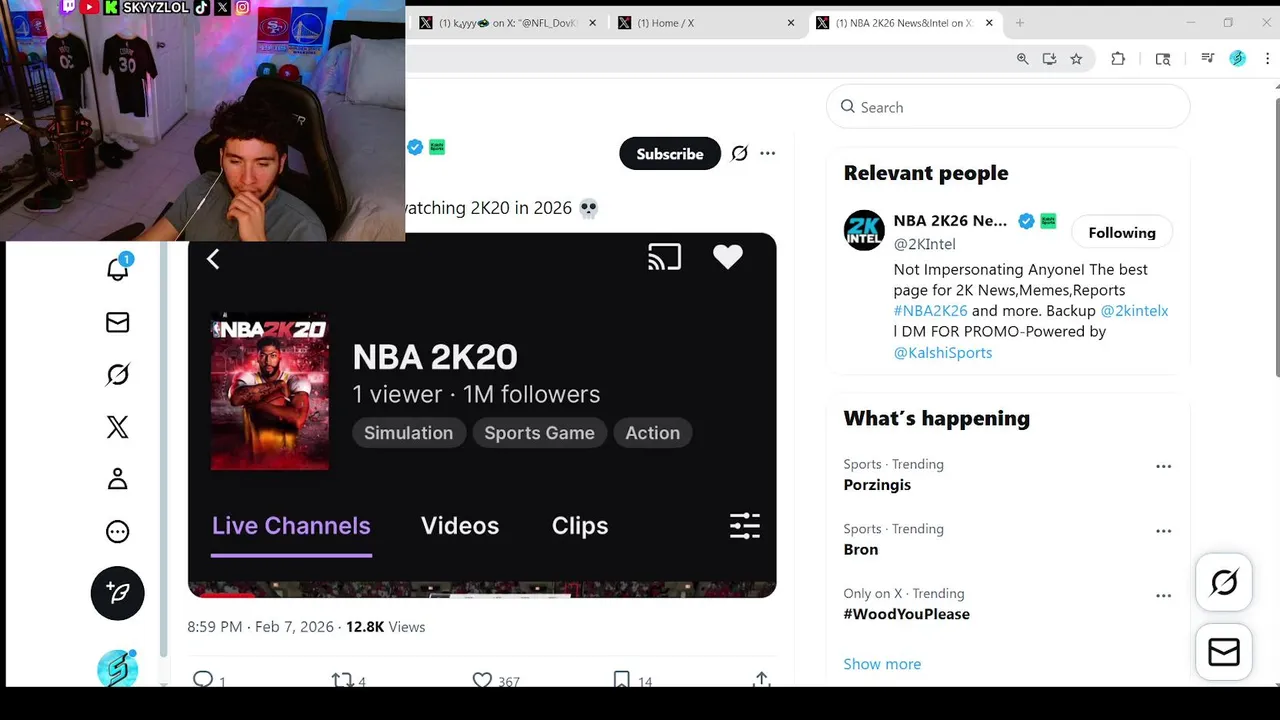Open Messages envelope in X sidebar
The image size is (1280, 720).
[x=118, y=322]
